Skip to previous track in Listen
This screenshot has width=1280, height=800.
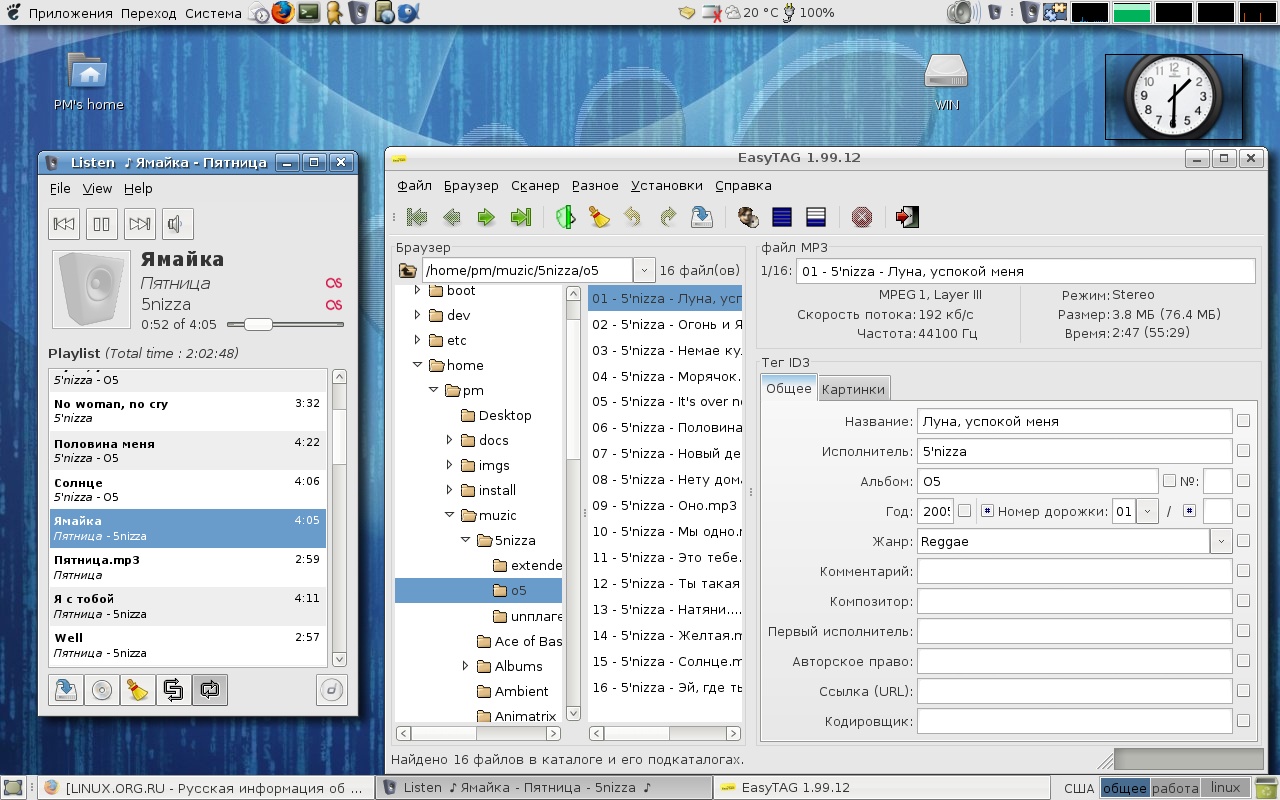65,224
